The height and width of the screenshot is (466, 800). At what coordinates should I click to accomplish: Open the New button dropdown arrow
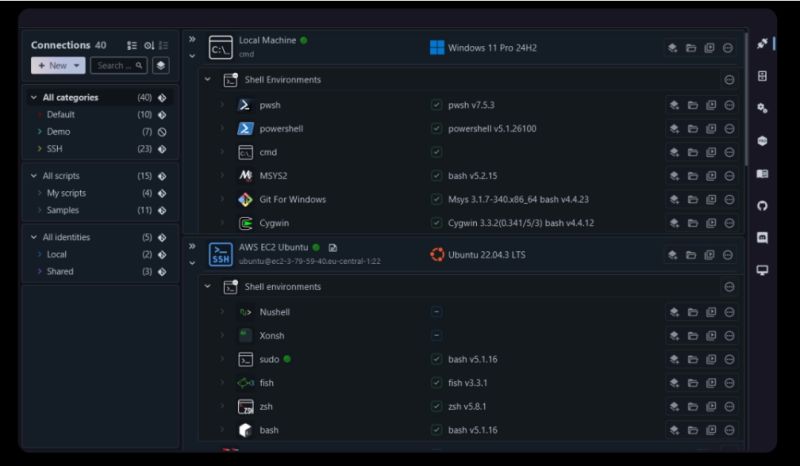click(x=77, y=65)
